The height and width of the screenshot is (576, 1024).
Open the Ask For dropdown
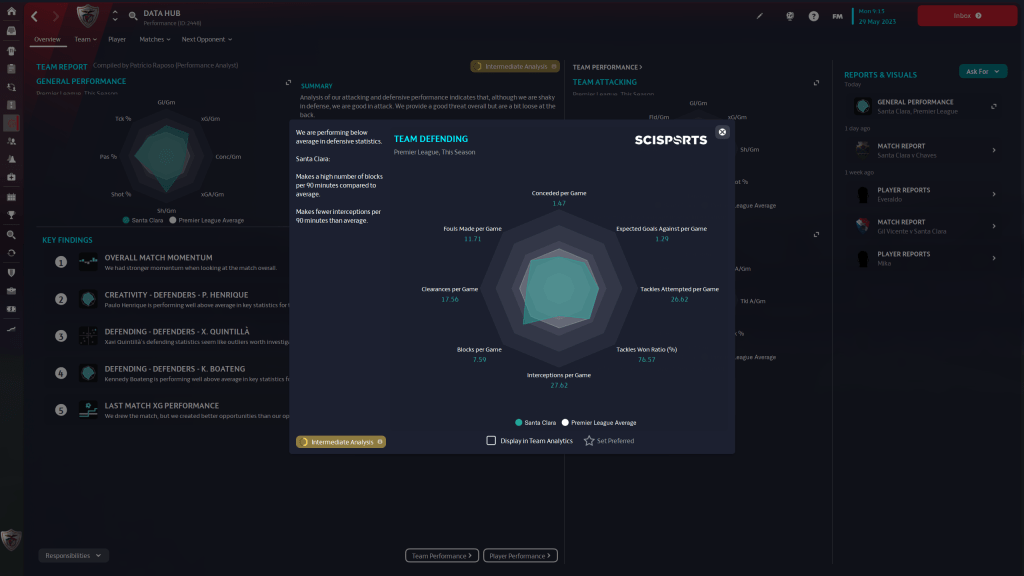[982, 71]
